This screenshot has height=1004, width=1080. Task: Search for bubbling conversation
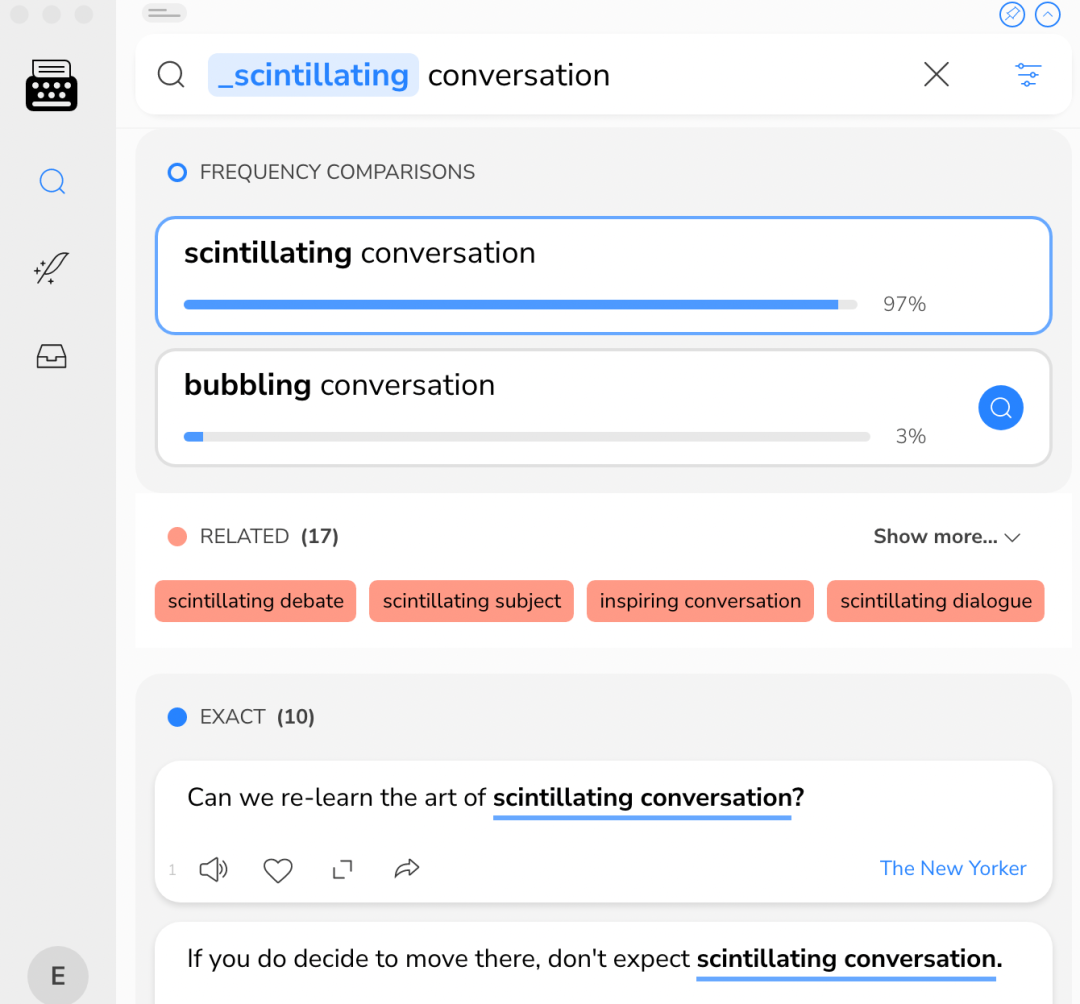pyautogui.click(x=1000, y=407)
